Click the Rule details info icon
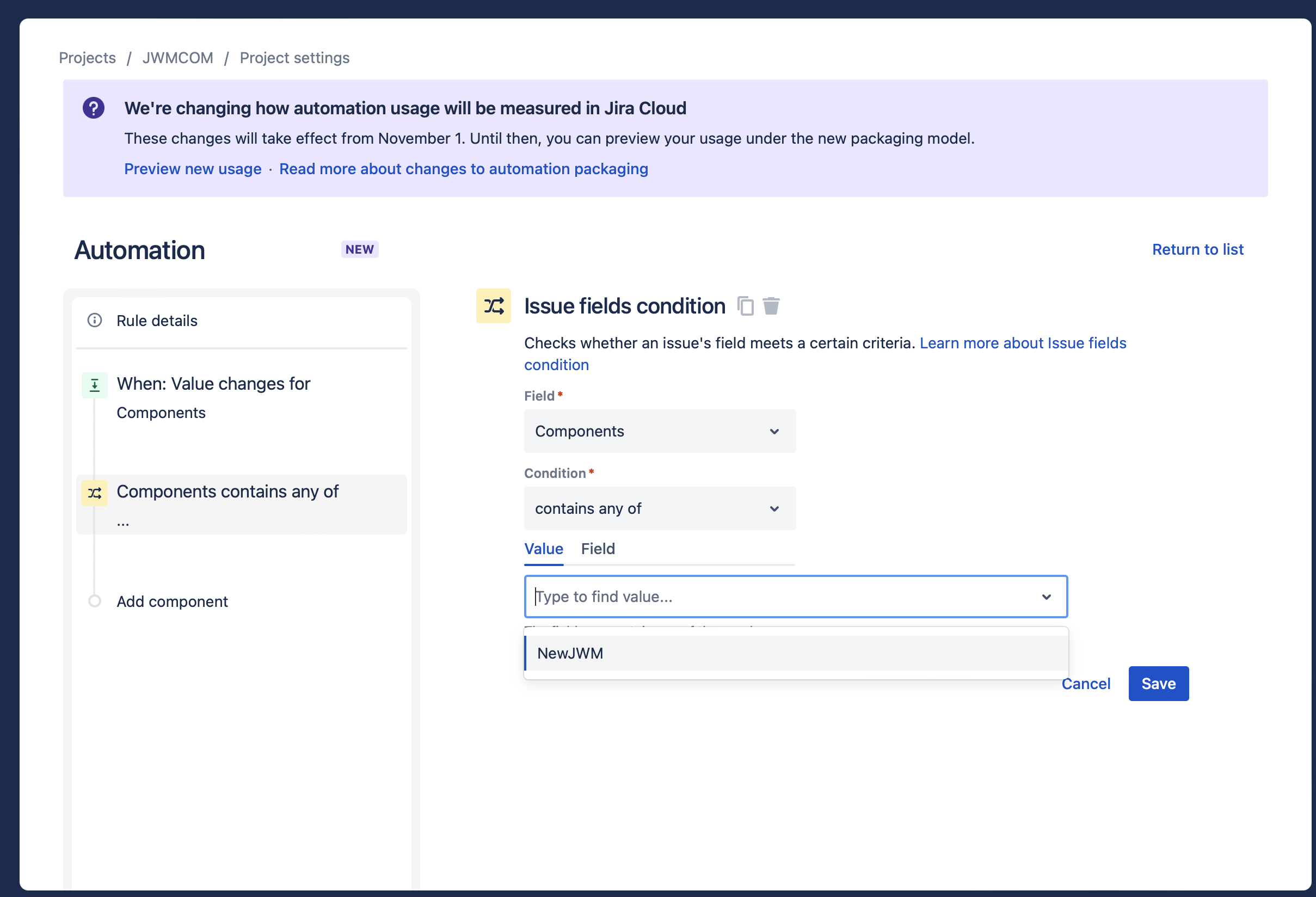1316x897 pixels. 95,321
